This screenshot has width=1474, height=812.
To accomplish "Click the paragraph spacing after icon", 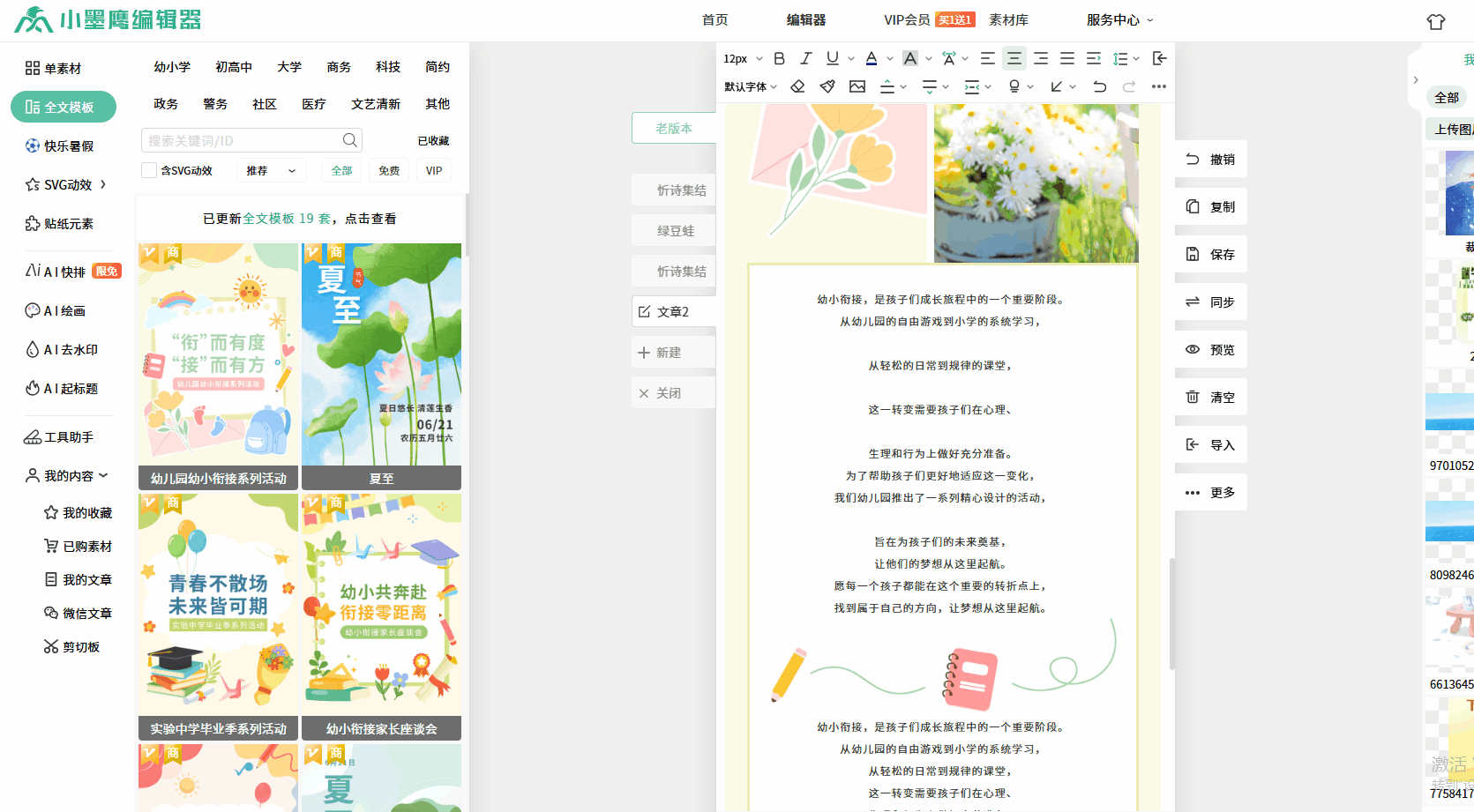I will [930, 86].
